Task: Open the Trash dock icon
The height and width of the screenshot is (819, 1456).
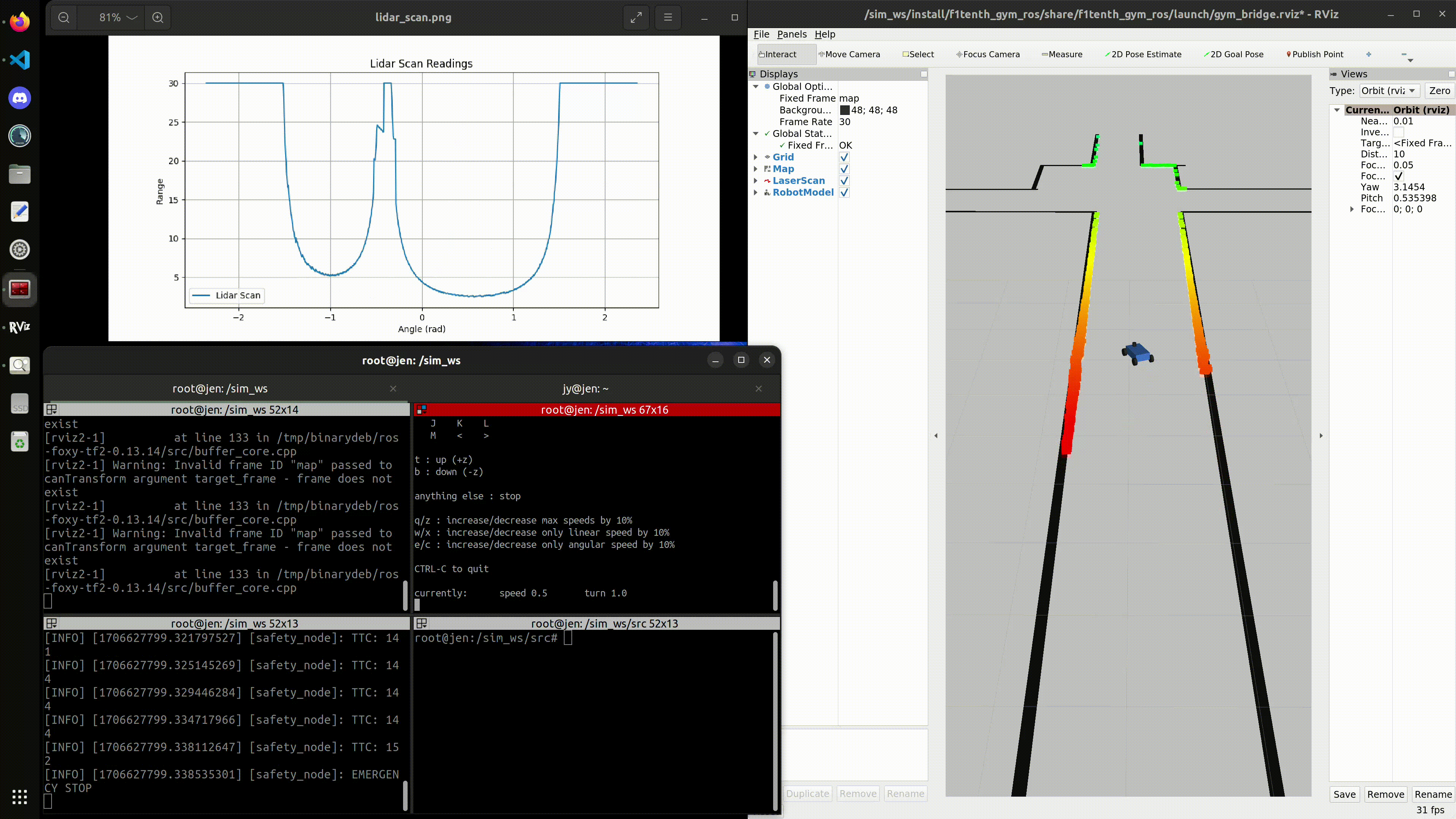Action: point(20,441)
